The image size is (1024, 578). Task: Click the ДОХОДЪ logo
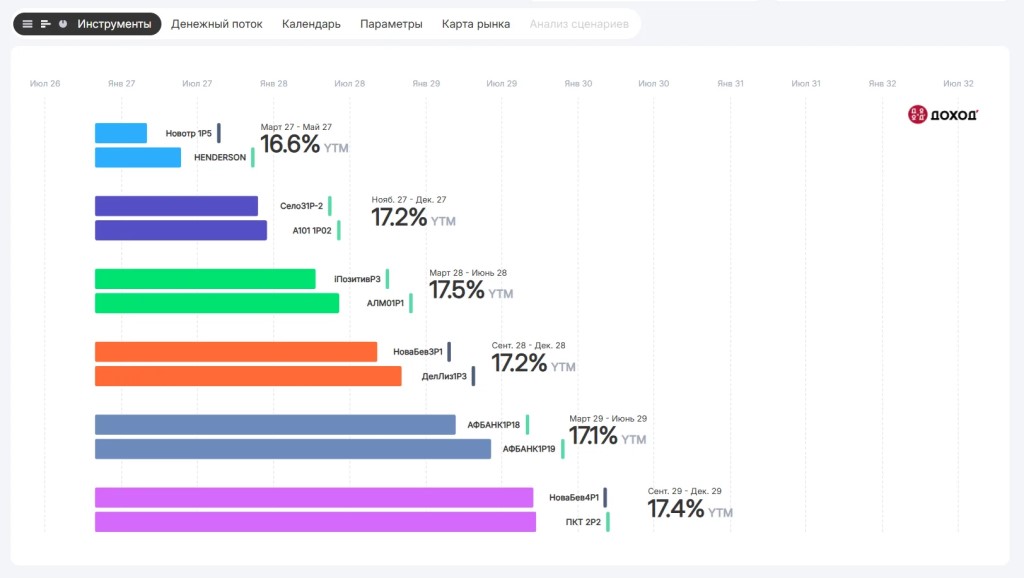tap(943, 114)
